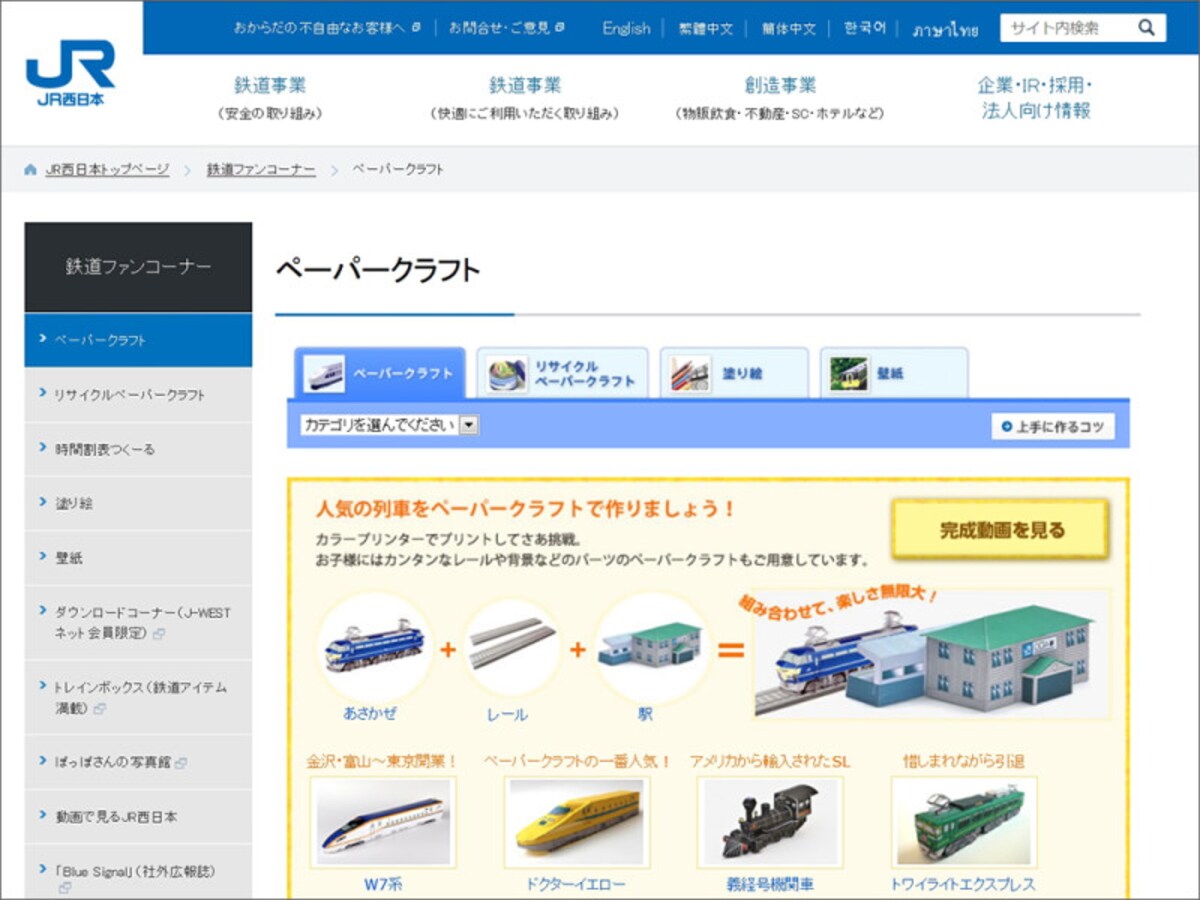The width and height of the screenshot is (1200, 900).
Task: Go to JR西日本トップページ breadcrumb
Action: click(x=108, y=170)
